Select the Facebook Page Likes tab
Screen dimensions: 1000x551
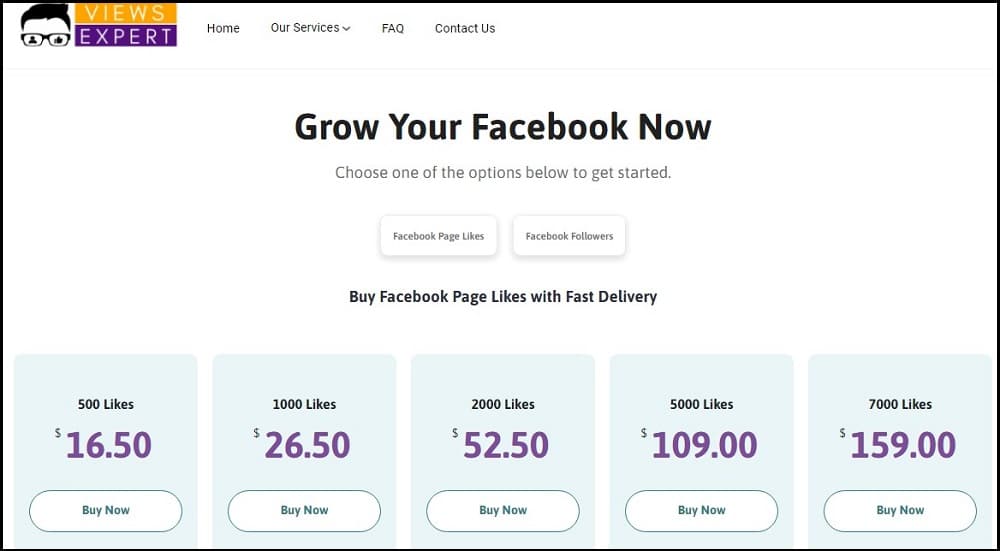coord(439,236)
